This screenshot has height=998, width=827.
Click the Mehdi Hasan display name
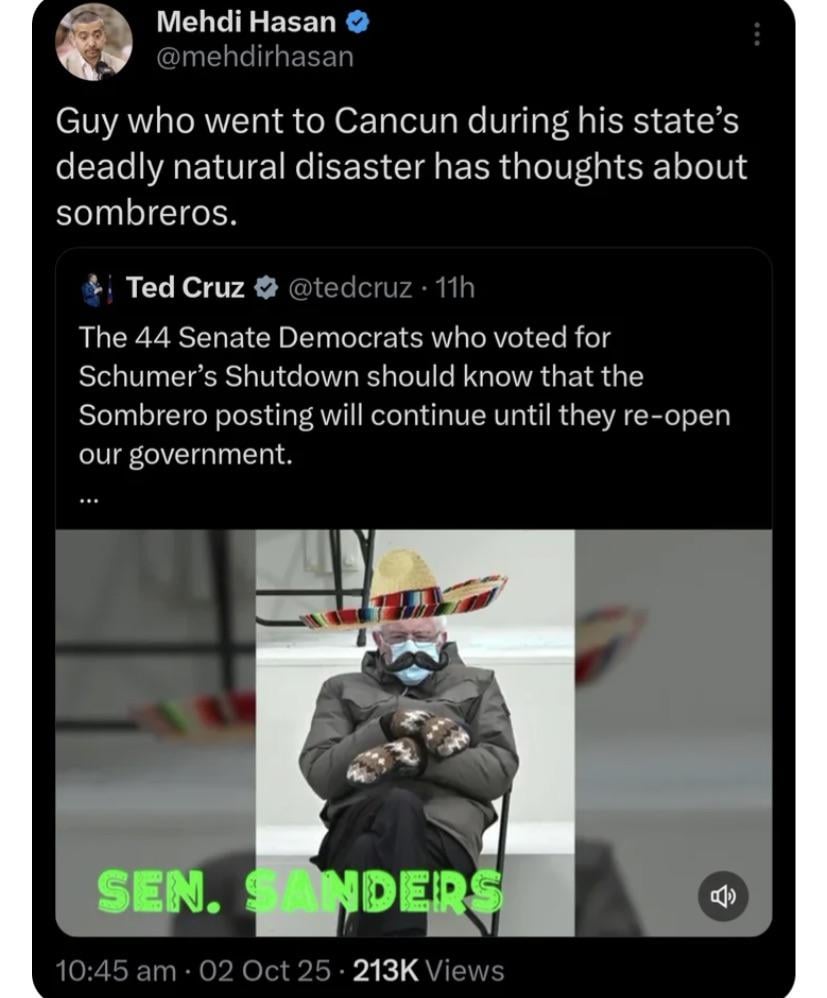click(x=246, y=22)
